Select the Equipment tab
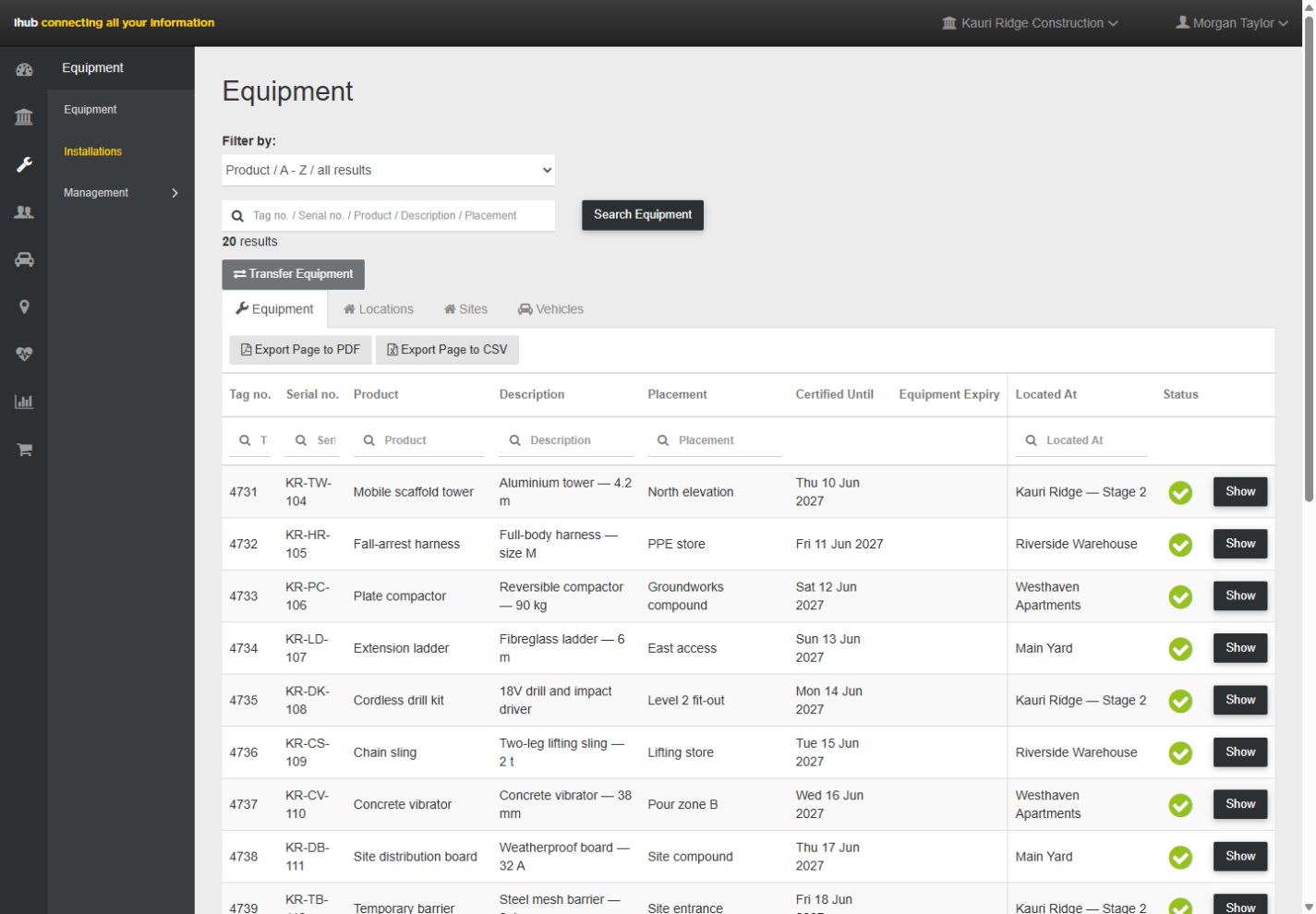Screen dimensions: 1316x914 point(274,309)
